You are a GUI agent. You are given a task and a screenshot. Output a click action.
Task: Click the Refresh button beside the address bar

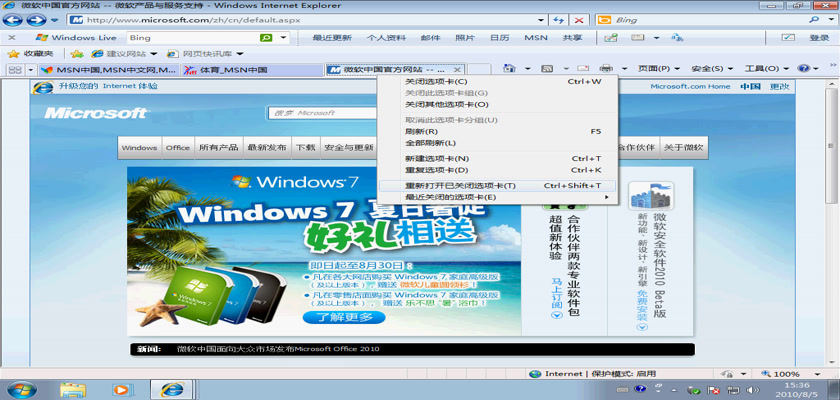point(560,19)
